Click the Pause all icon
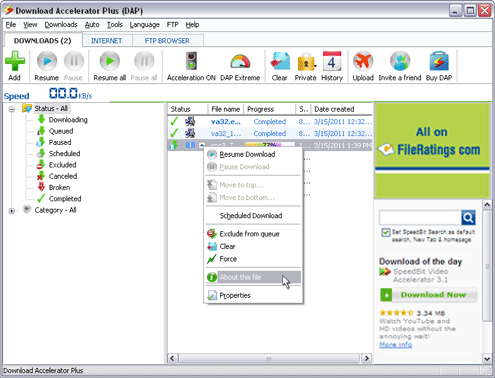 pyautogui.click(x=144, y=61)
